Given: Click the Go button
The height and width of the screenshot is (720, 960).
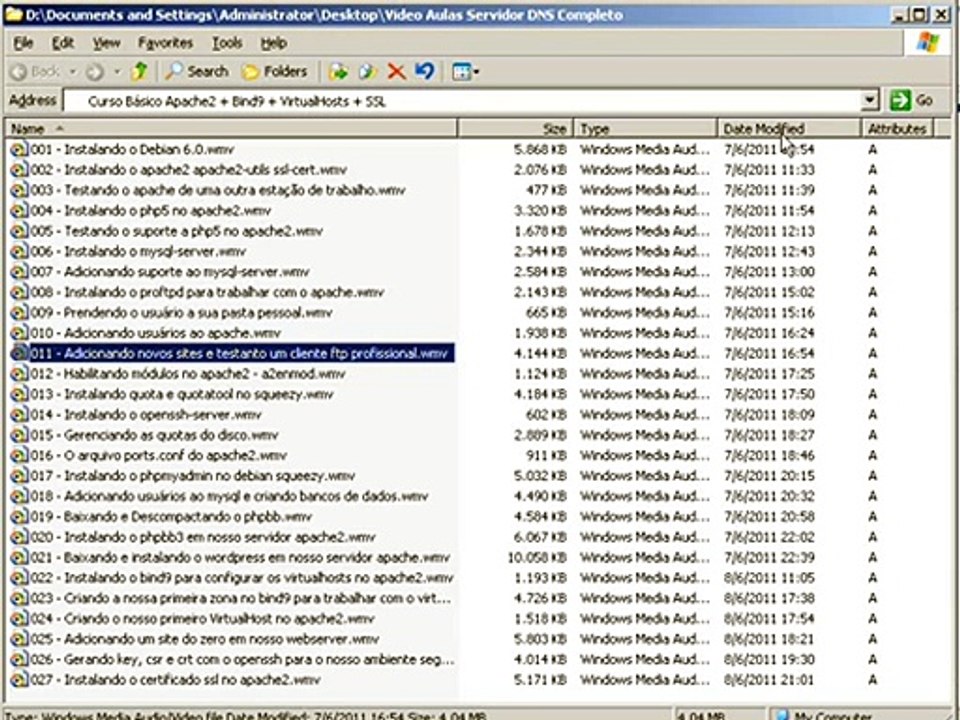Looking at the screenshot, I should click(911, 100).
